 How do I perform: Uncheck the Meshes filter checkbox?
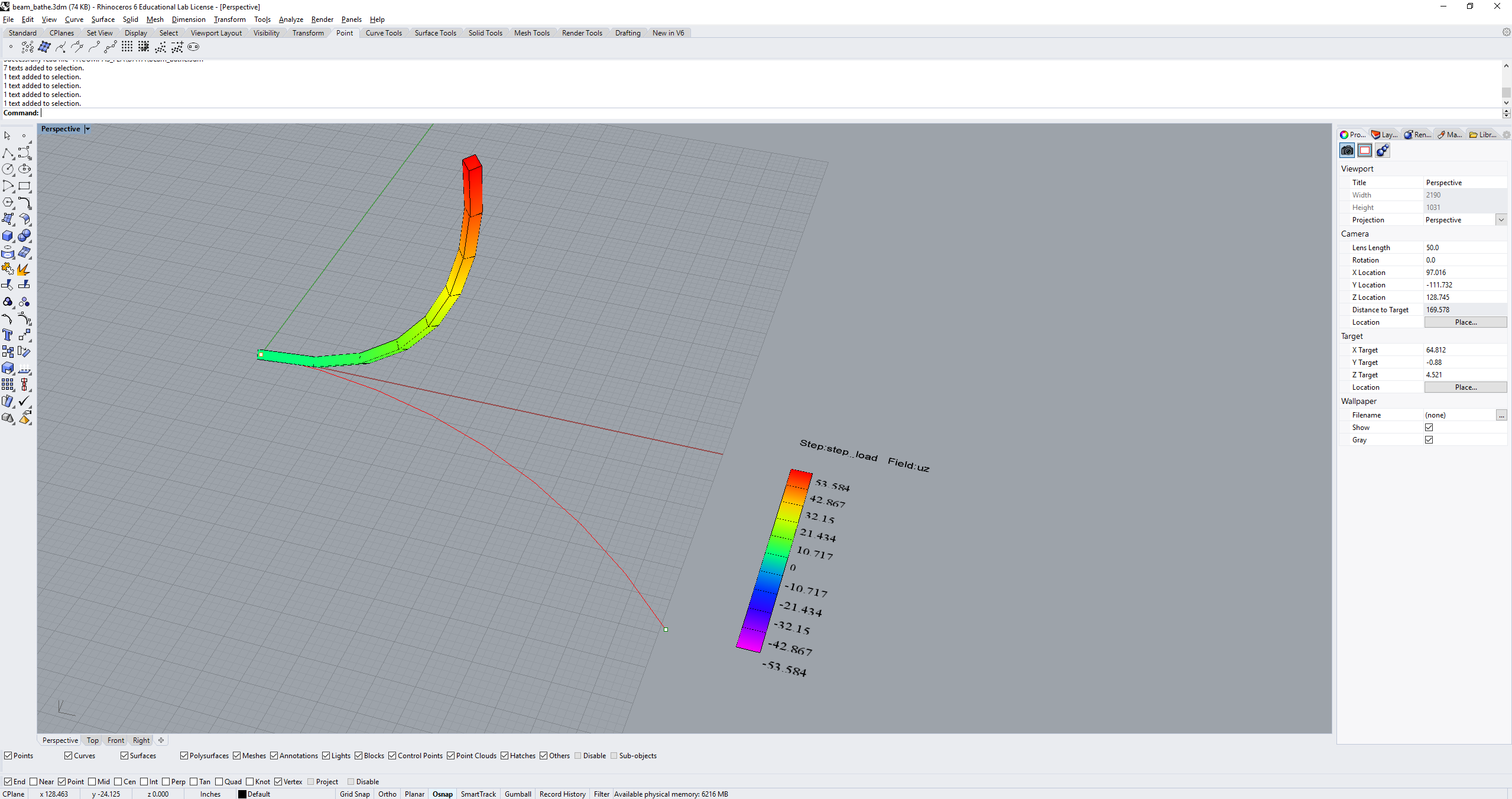click(236, 755)
